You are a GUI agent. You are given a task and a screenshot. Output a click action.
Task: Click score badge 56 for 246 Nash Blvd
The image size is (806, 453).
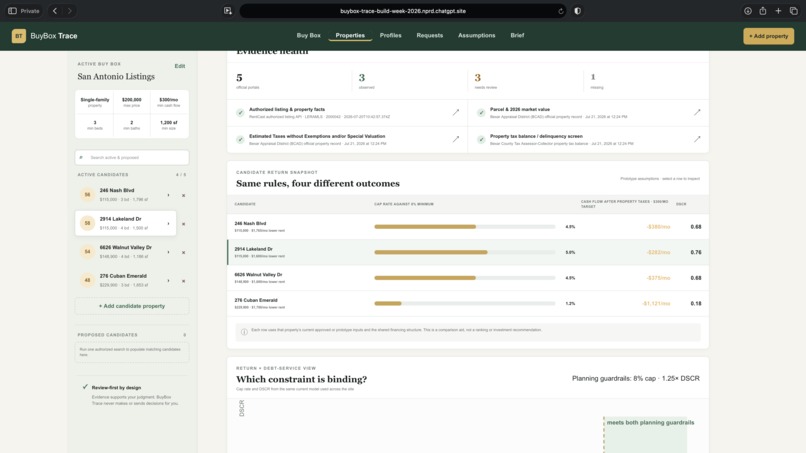tap(87, 195)
